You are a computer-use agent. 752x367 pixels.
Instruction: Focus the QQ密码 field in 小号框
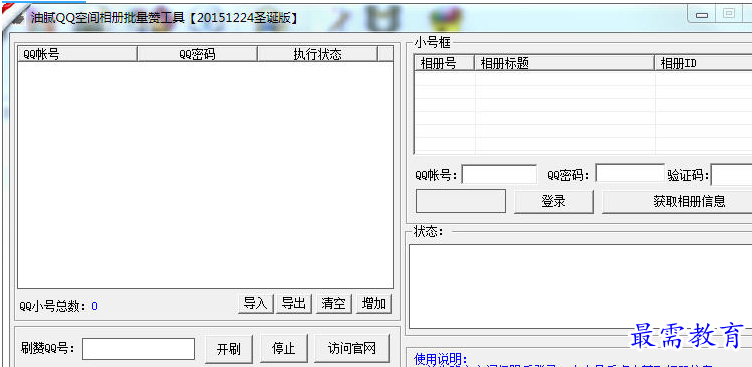point(630,173)
